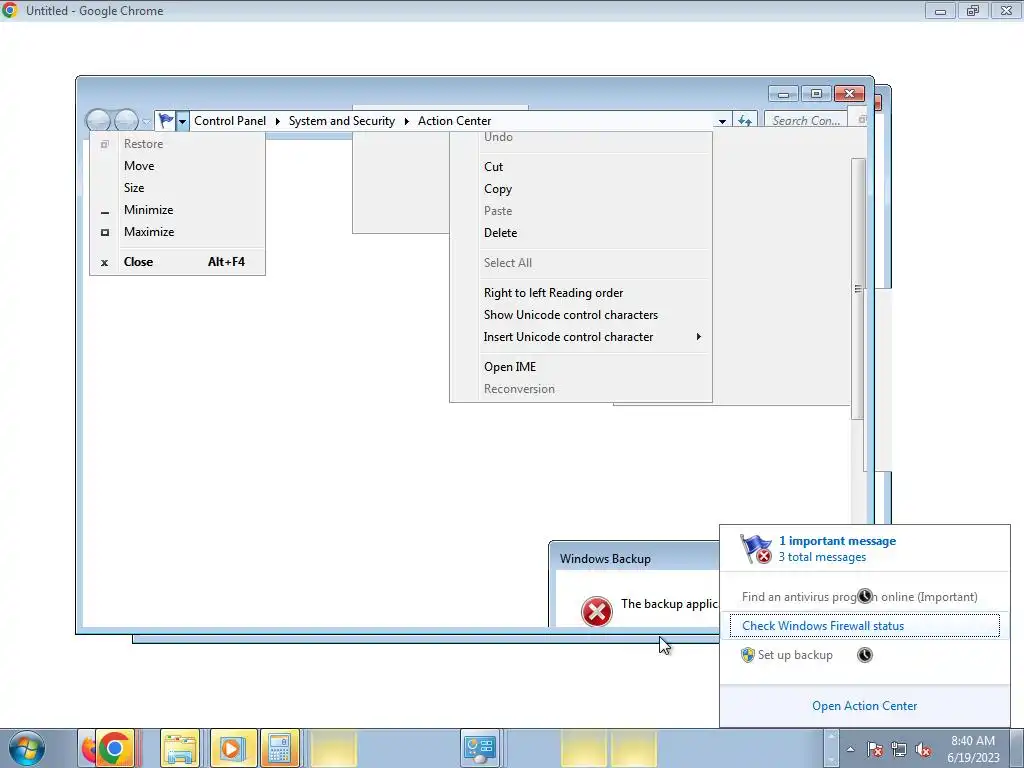This screenshot has height=768, width=1024.
Task: Click the Control Panel breadcrumb
Action: pos(230,121)
